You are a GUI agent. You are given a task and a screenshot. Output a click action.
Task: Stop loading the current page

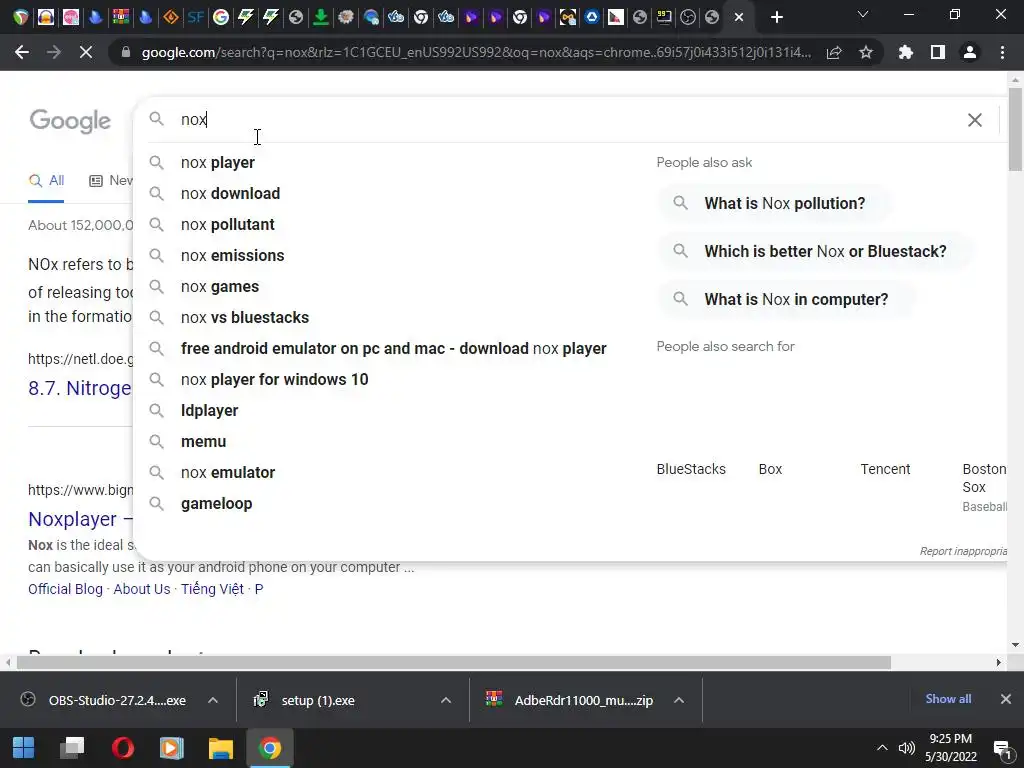(86, 52)
